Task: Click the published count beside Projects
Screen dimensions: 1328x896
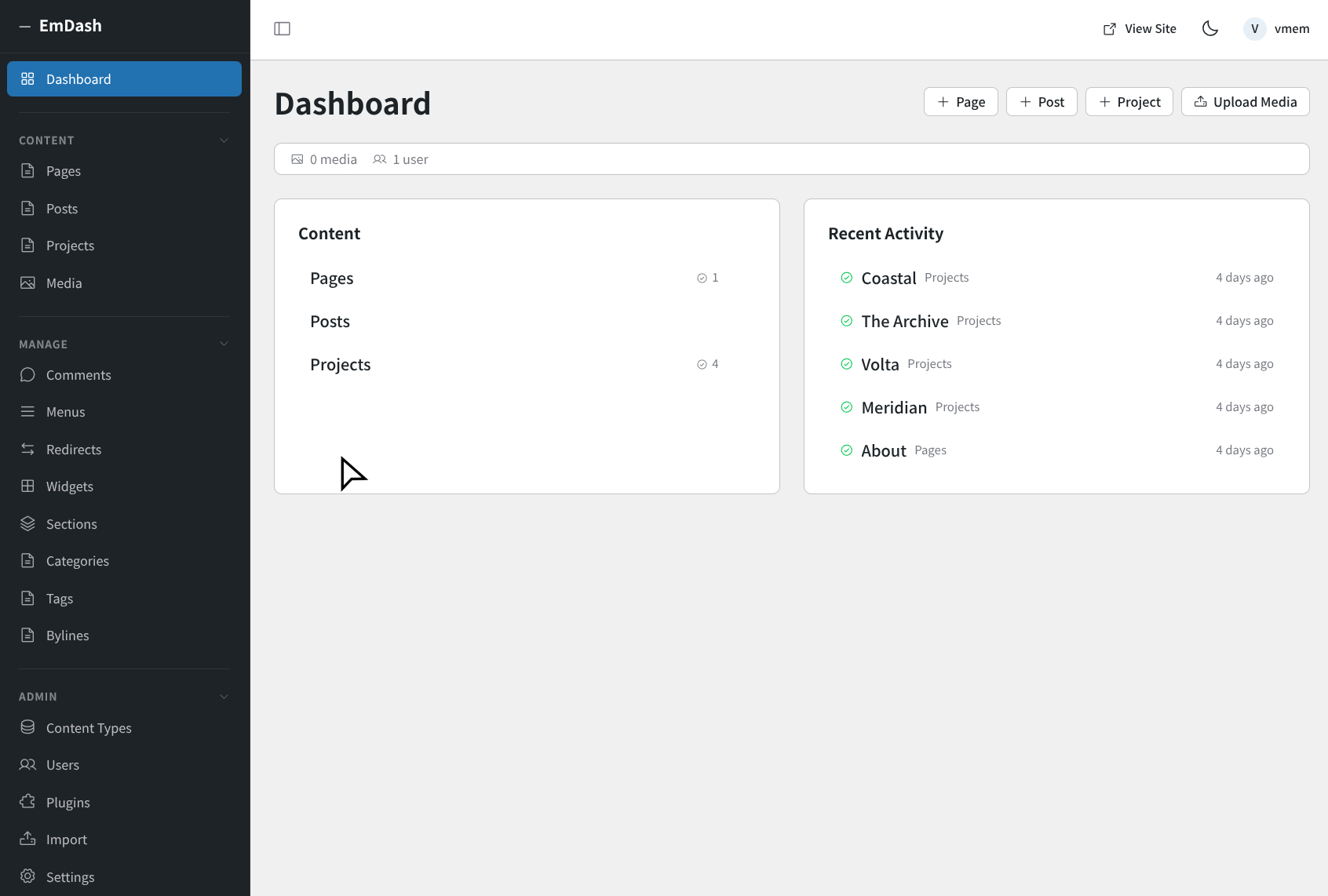Action: click(708, 364)
